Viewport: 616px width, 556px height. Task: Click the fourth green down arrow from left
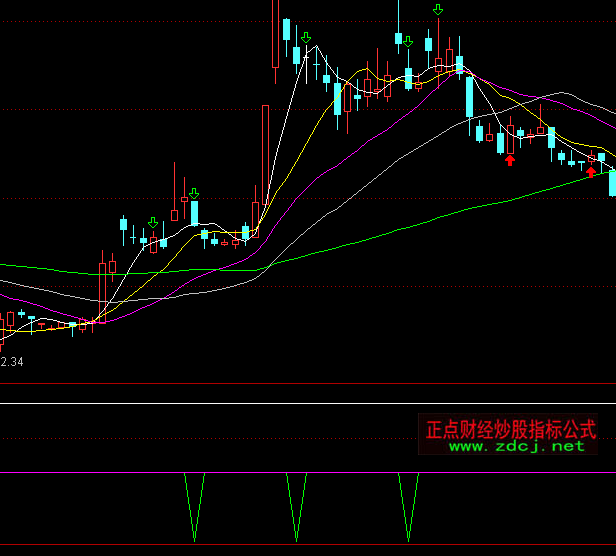click(408, 42)
